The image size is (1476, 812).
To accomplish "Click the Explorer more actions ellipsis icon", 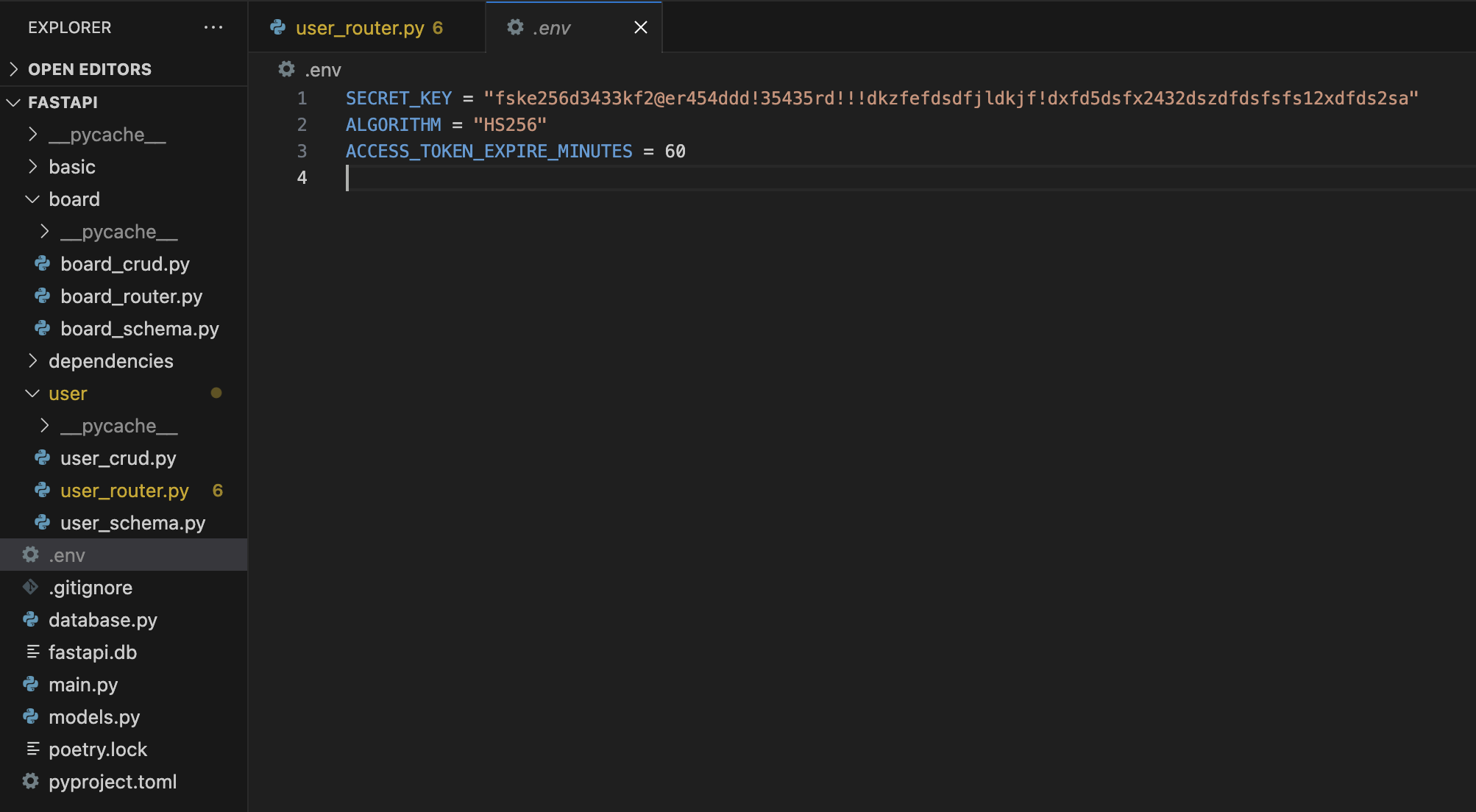I will click(213, 28).
